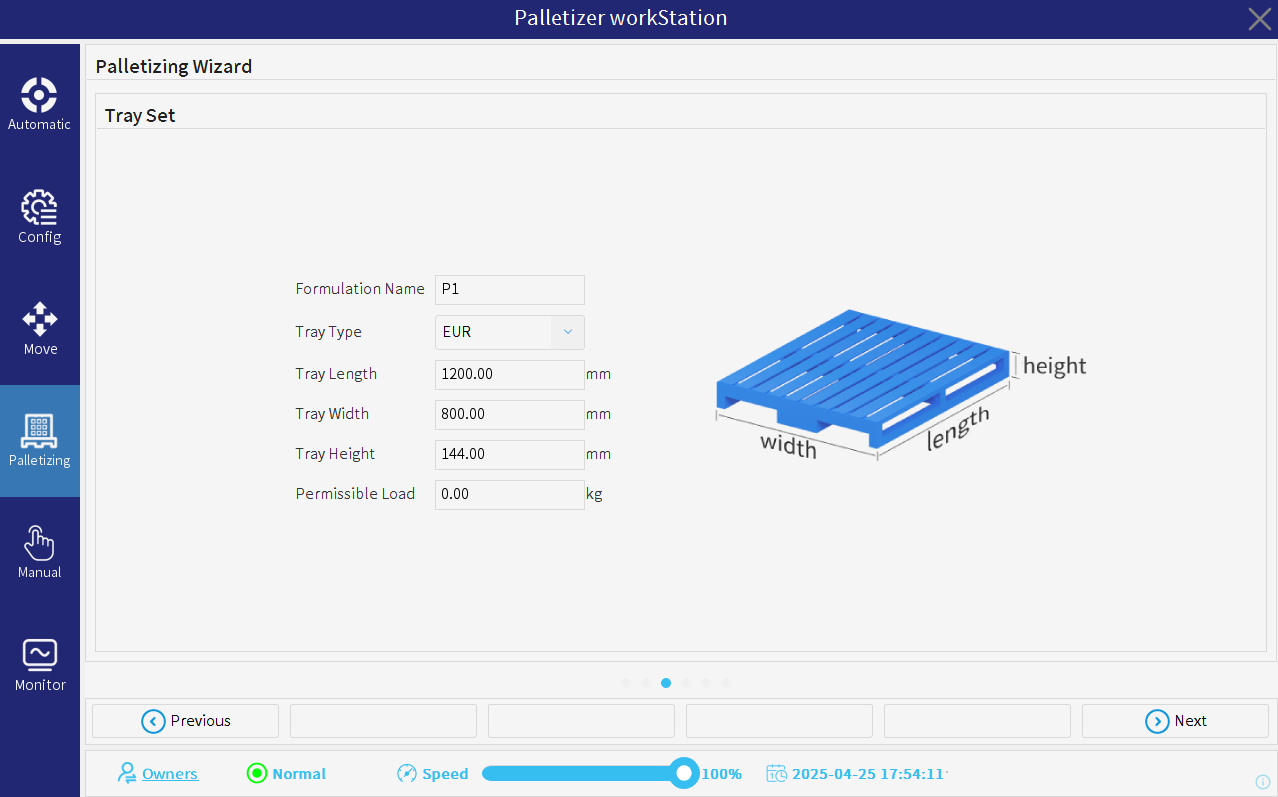Open the Manual hand-pointer section
This screenshot has height=797, width=1278.
tap(39, 553)
